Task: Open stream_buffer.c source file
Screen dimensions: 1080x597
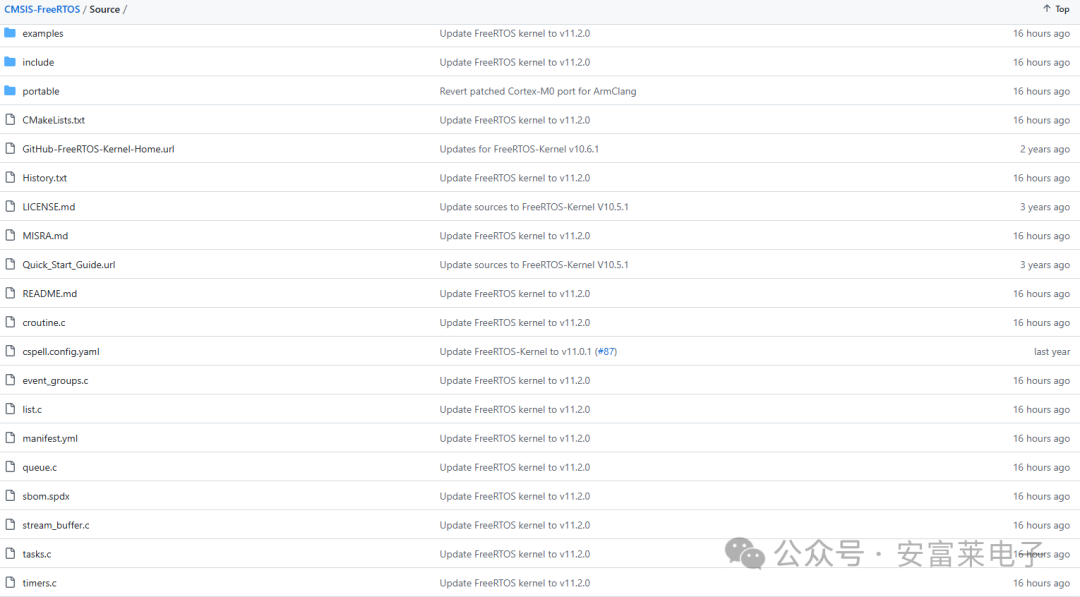Action: pyautogui.click(x=56, y=525)
